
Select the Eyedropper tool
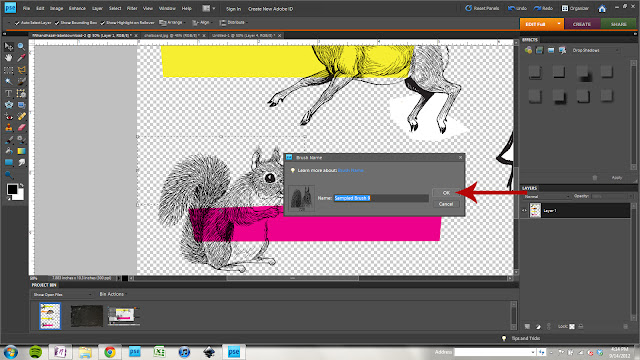click(21, 58)
